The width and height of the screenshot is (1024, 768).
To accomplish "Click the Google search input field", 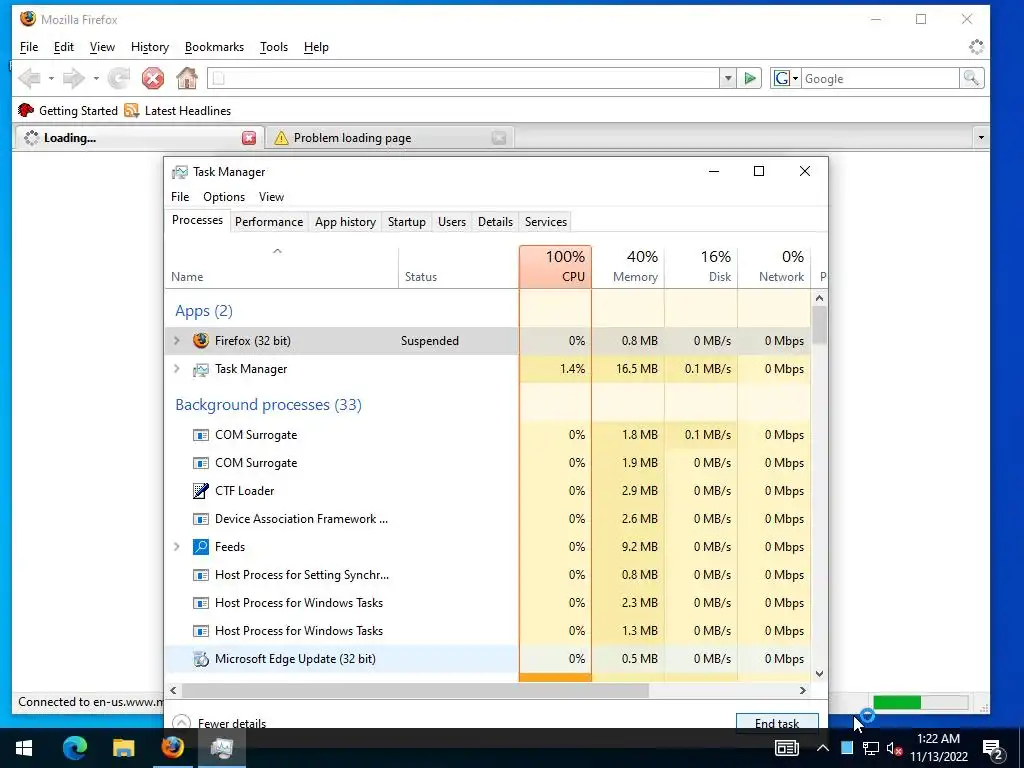I will click(x=880, y=78).
